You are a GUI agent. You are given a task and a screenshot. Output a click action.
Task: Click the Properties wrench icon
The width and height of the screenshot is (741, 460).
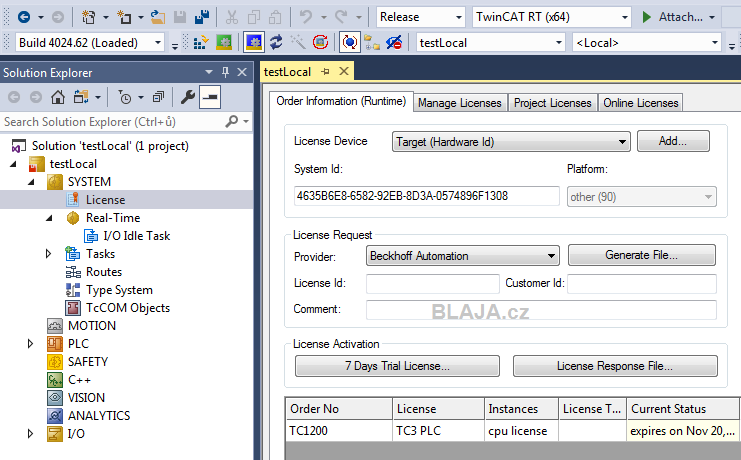(188, 97)
